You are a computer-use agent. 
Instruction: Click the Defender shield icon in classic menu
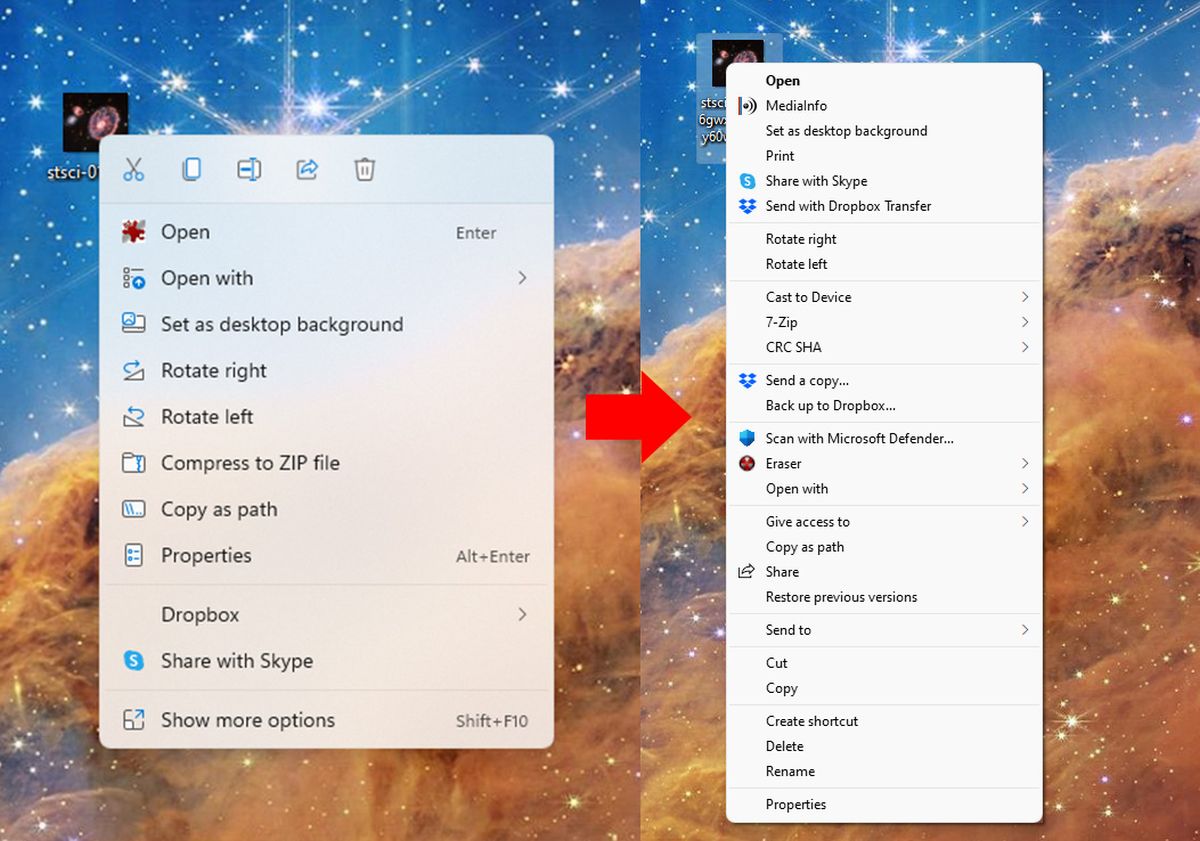747,439
